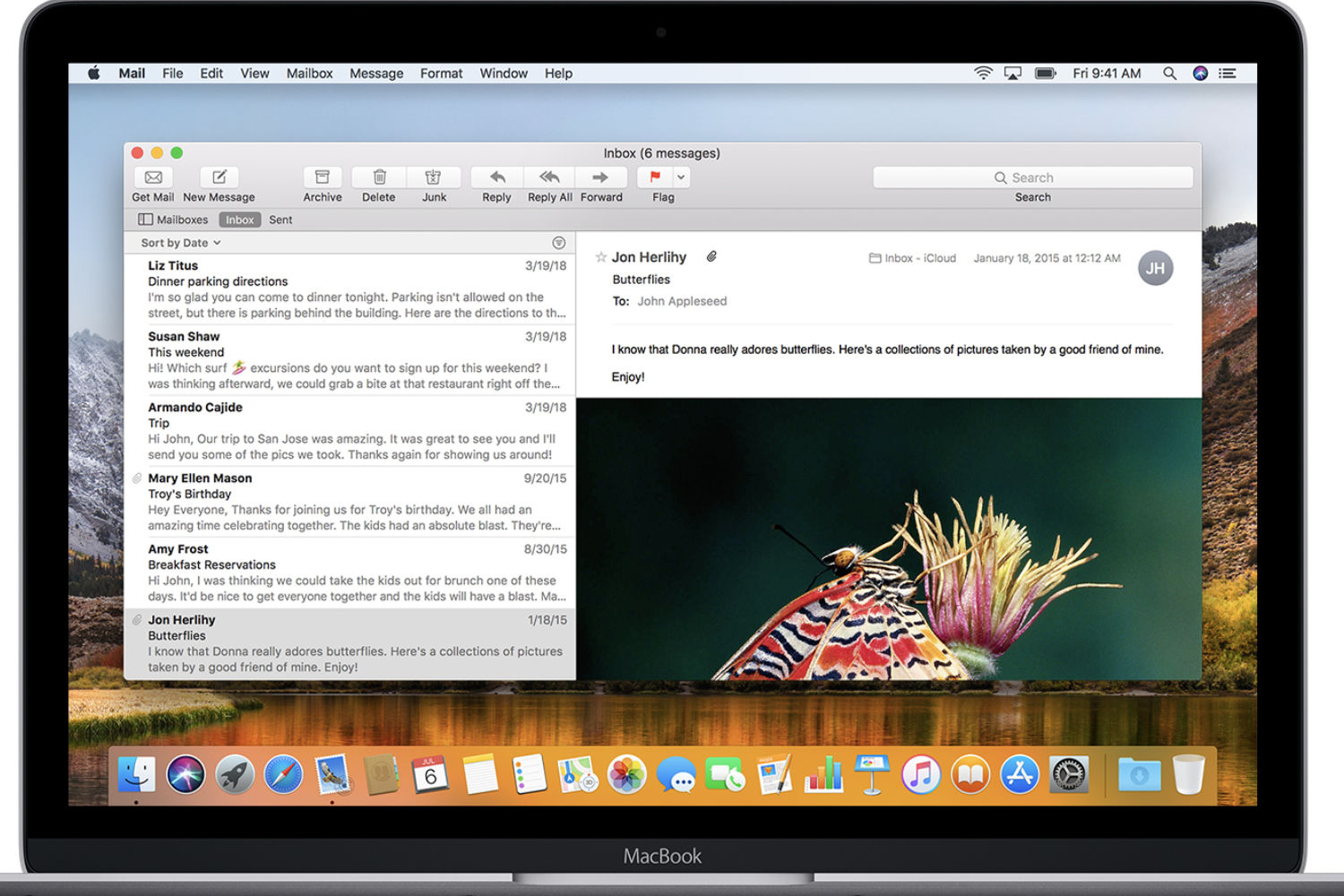Open App Store in the Dock
The height and width of the screenshot is (896, 1344).
[x=1020, y=774]
